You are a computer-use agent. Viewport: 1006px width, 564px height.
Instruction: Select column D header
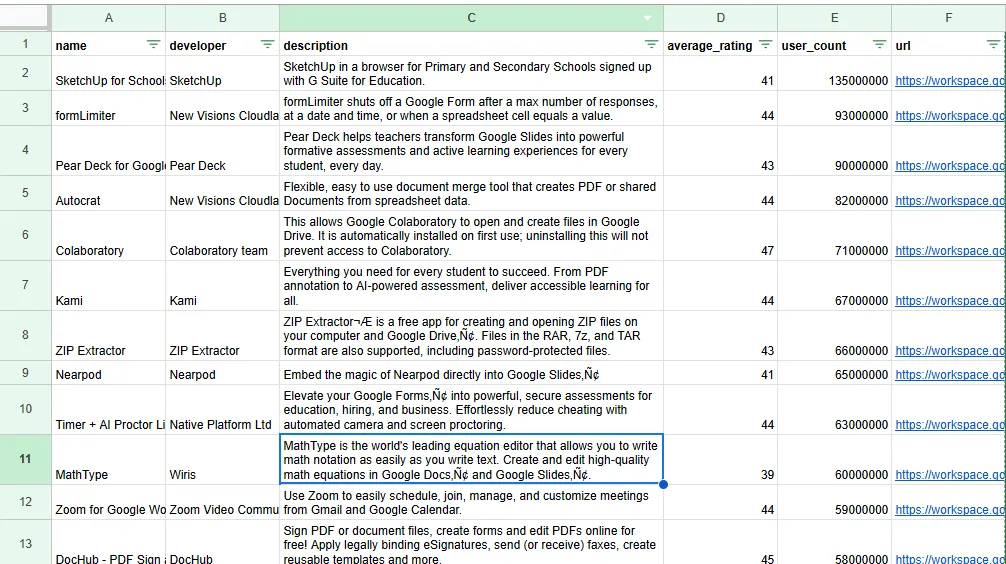tap(720, 18)
